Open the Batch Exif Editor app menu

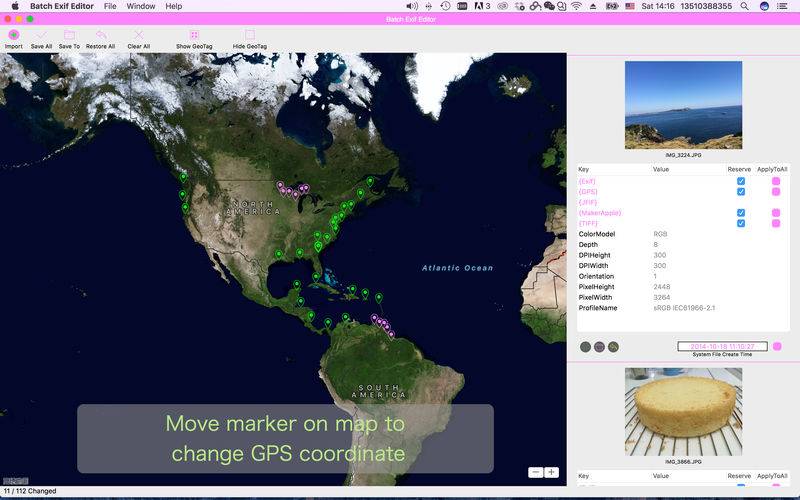(62, 6)
